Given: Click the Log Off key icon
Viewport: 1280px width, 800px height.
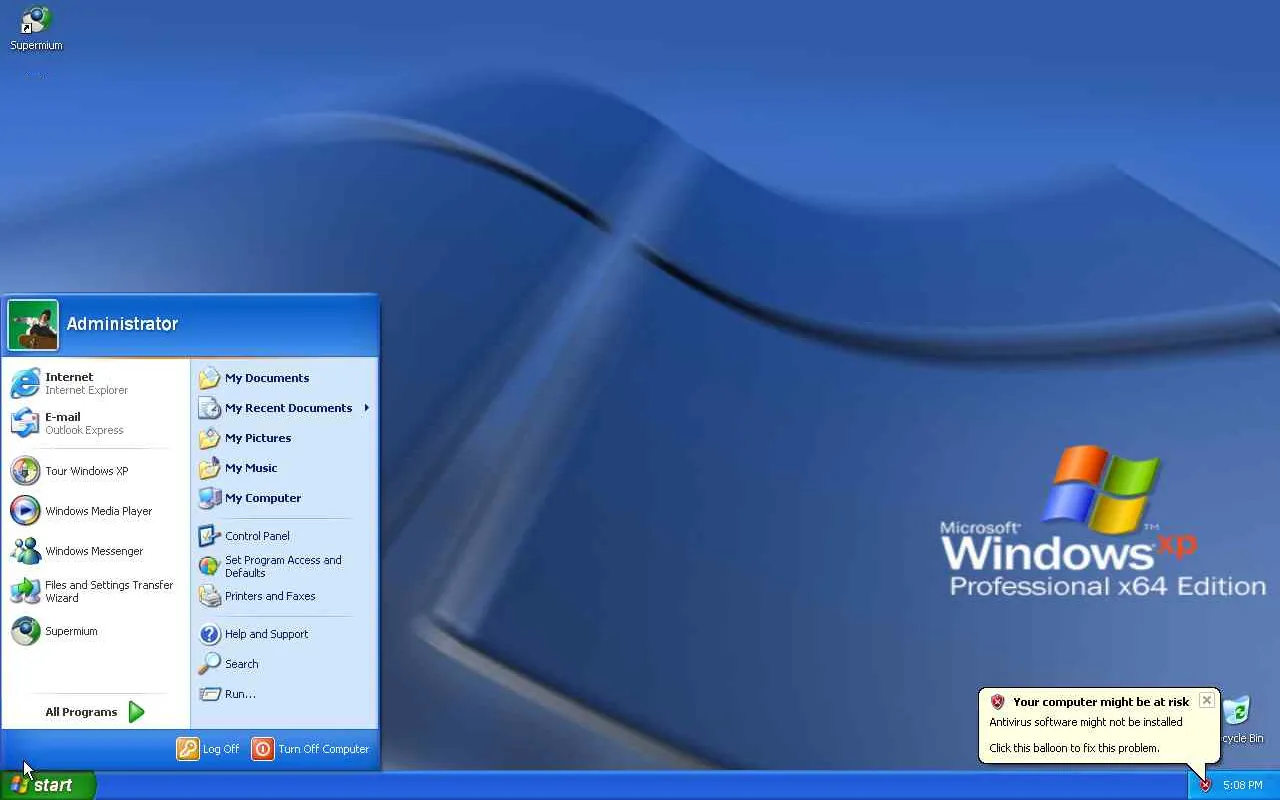Looking at the screenshot, I should pyautogui.click(x=188, y=749).
